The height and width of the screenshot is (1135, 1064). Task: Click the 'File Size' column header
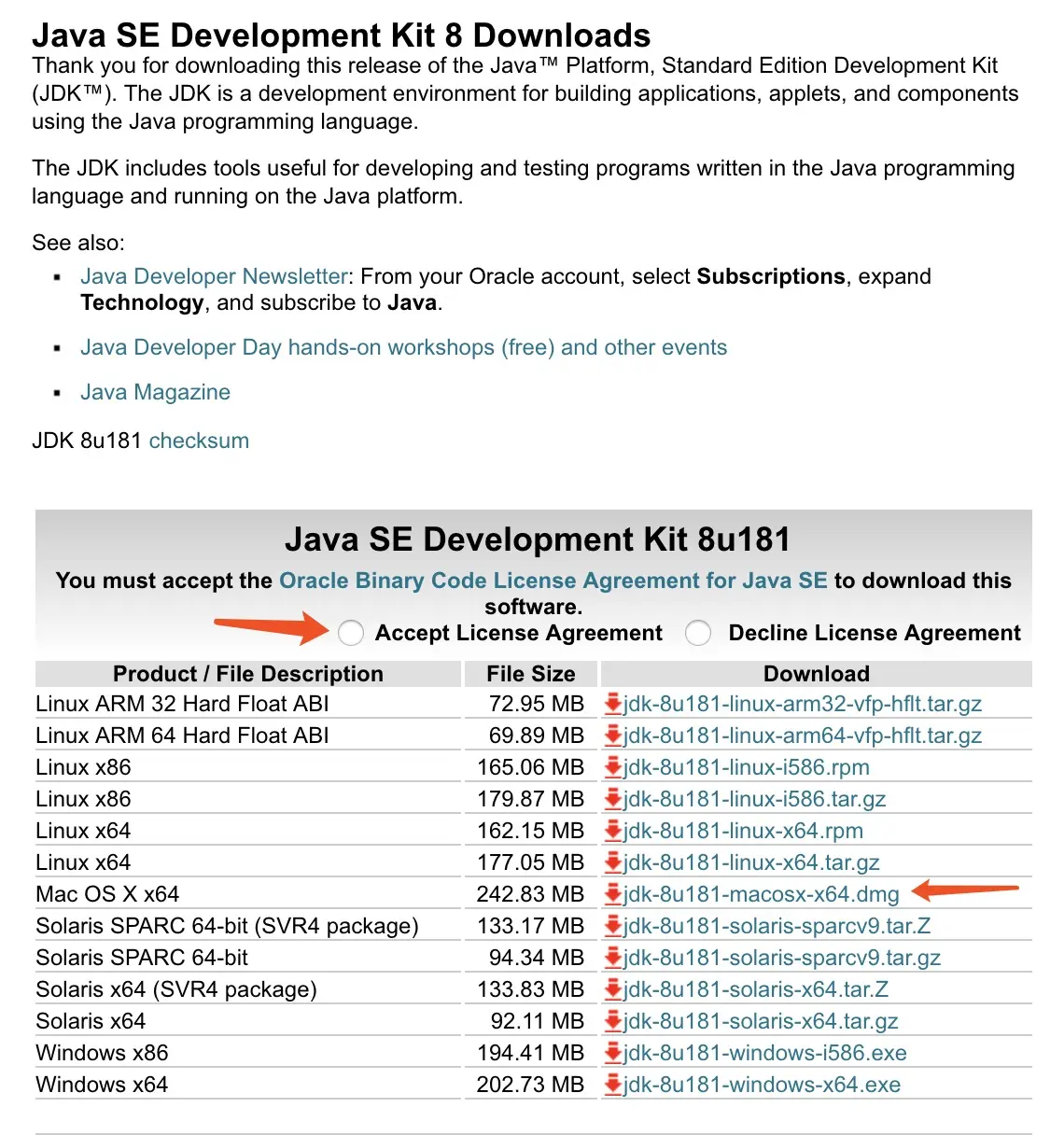(530, 674)
